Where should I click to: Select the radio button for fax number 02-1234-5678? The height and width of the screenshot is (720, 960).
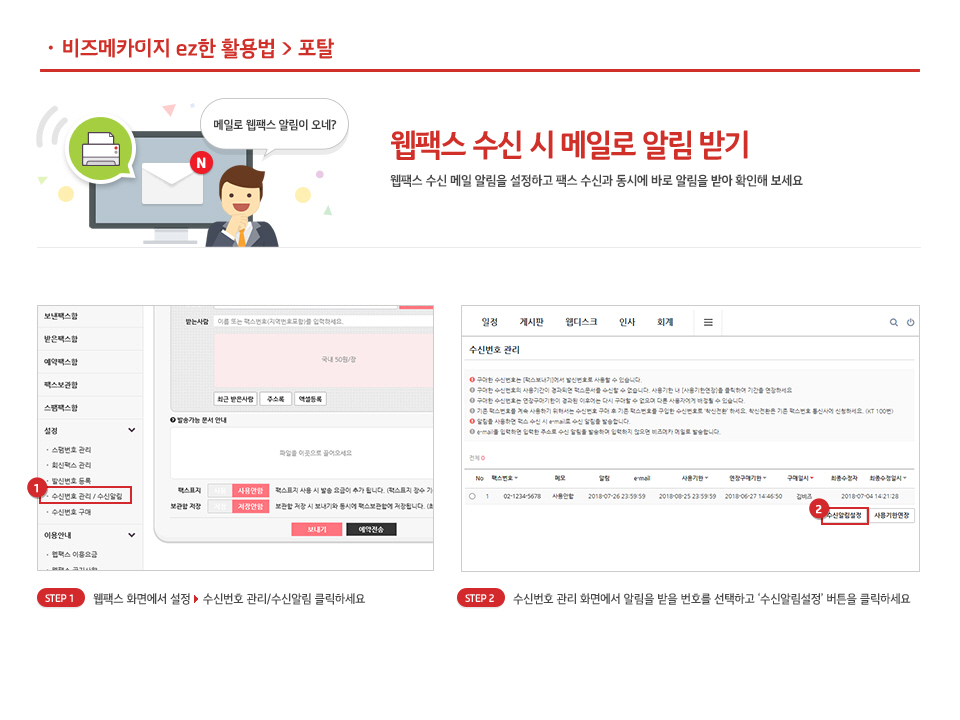[472, 497]
